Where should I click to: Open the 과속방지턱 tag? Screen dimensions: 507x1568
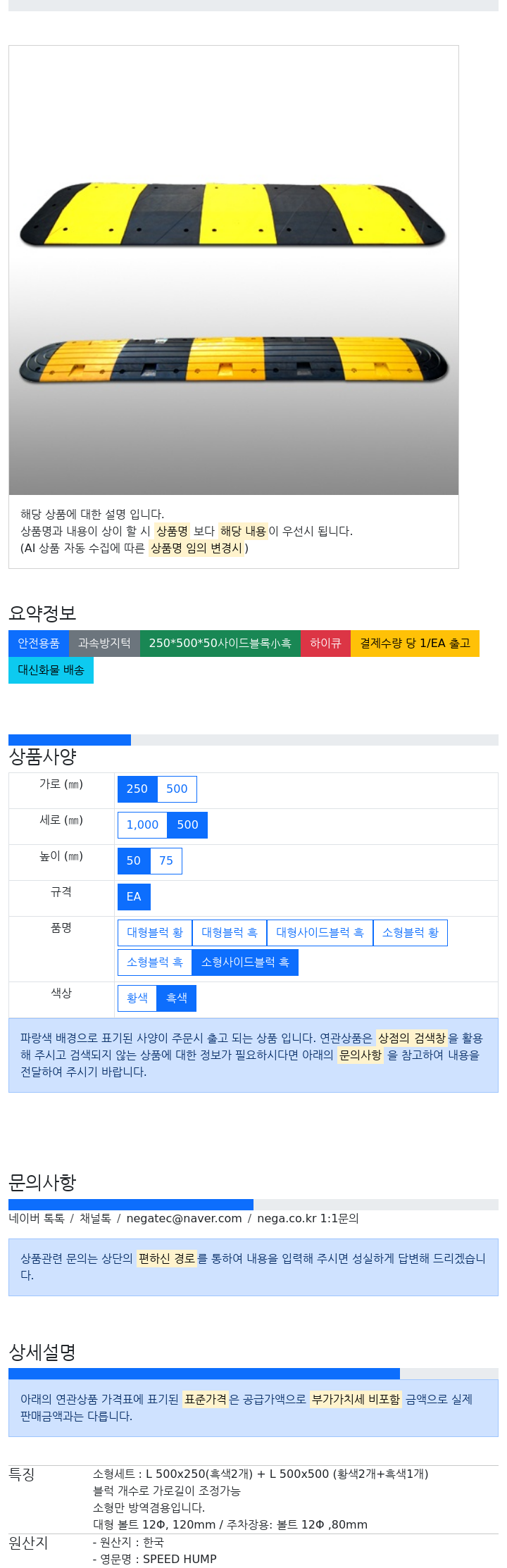pos(104,644)
